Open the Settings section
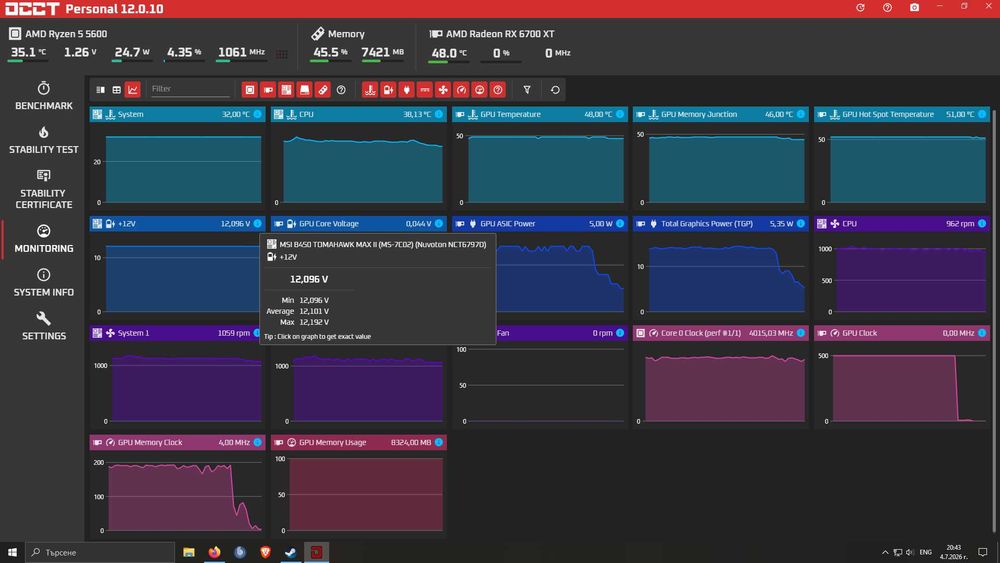This screenshot has width=1000, height=563. (x=43, y=326)
